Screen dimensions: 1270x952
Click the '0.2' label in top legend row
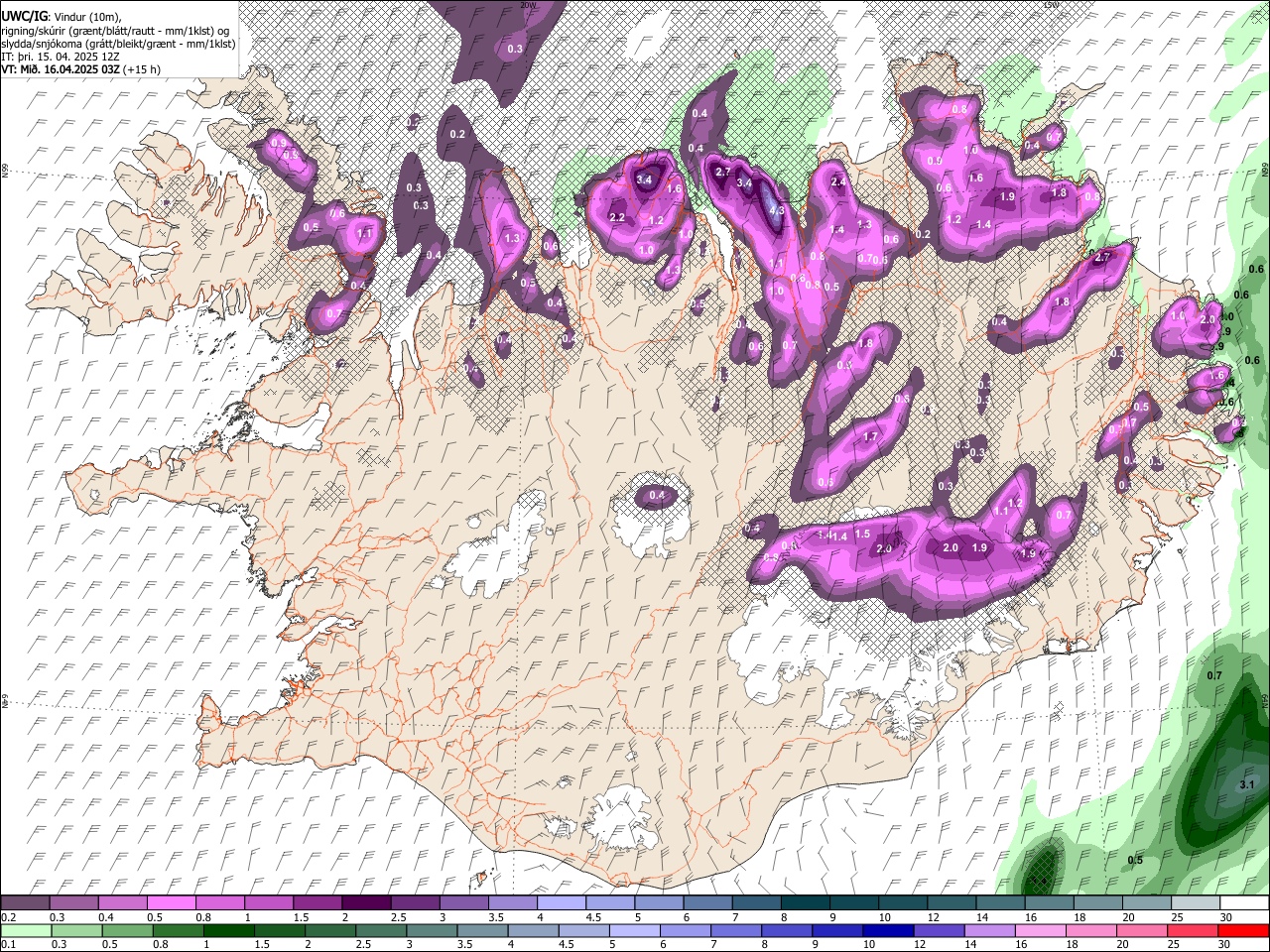(x=7, y=917)
